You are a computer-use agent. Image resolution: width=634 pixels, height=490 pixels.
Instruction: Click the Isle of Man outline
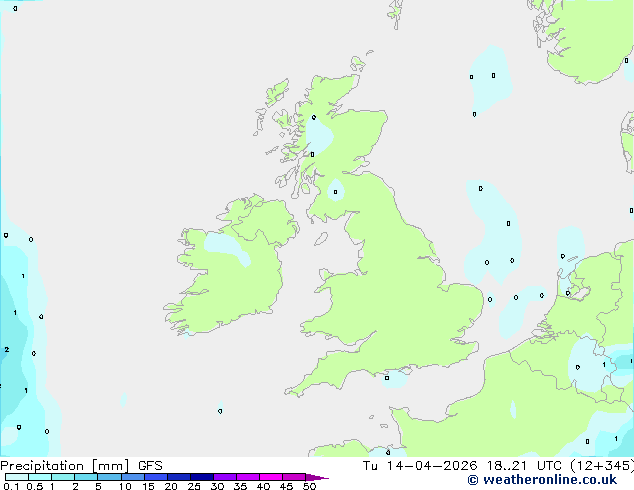(321, 239)
